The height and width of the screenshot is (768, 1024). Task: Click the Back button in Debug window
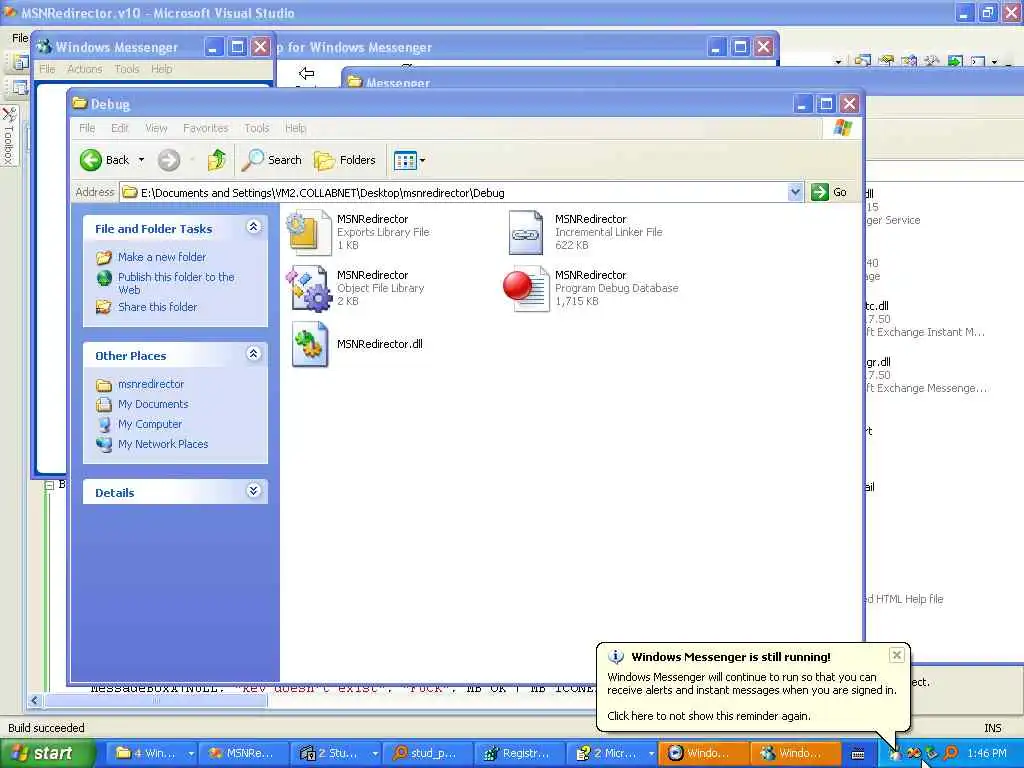(104, 160)
